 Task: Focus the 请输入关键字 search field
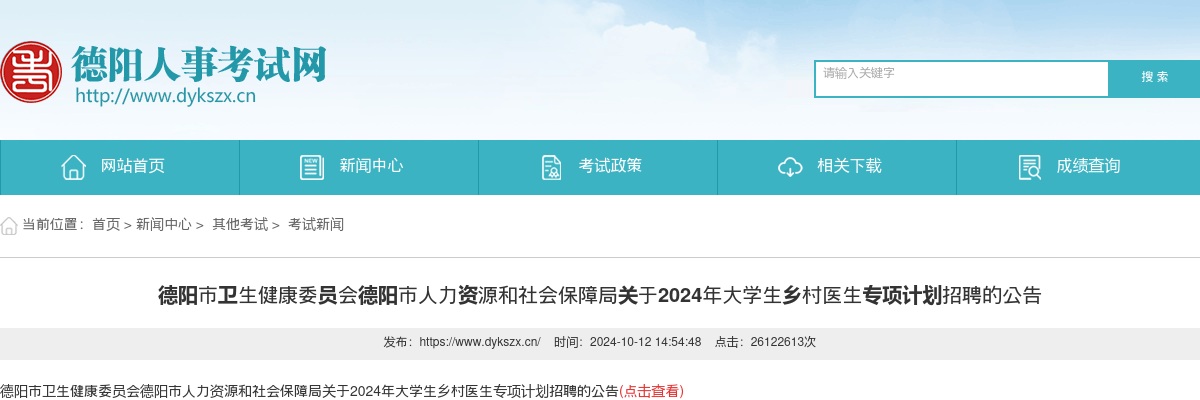(x=962, y=79)
